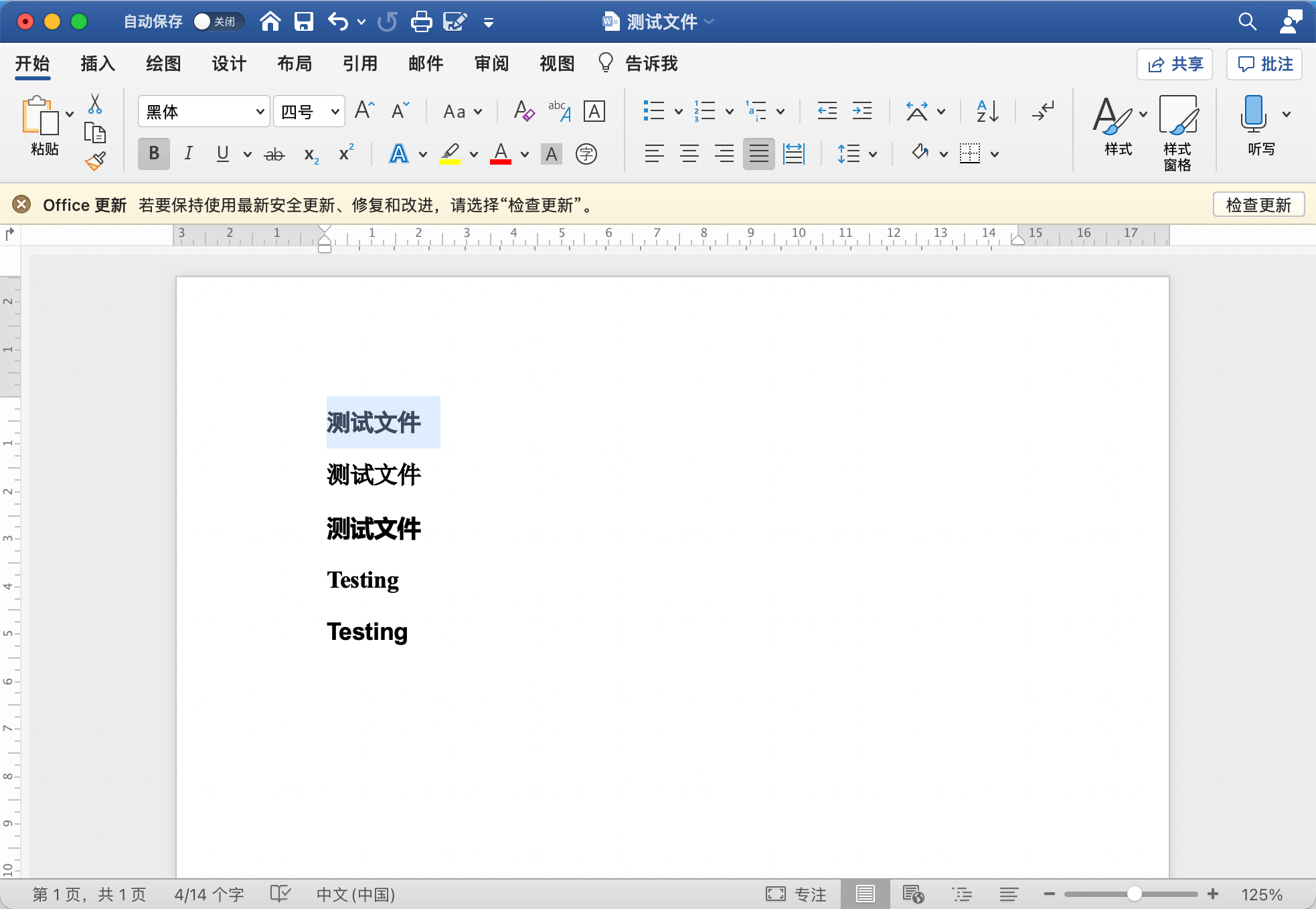Image resolution: width=1316 pixels, height=909 pixels.
Task: Increase the paragraph indent
Action: point(862,111)
